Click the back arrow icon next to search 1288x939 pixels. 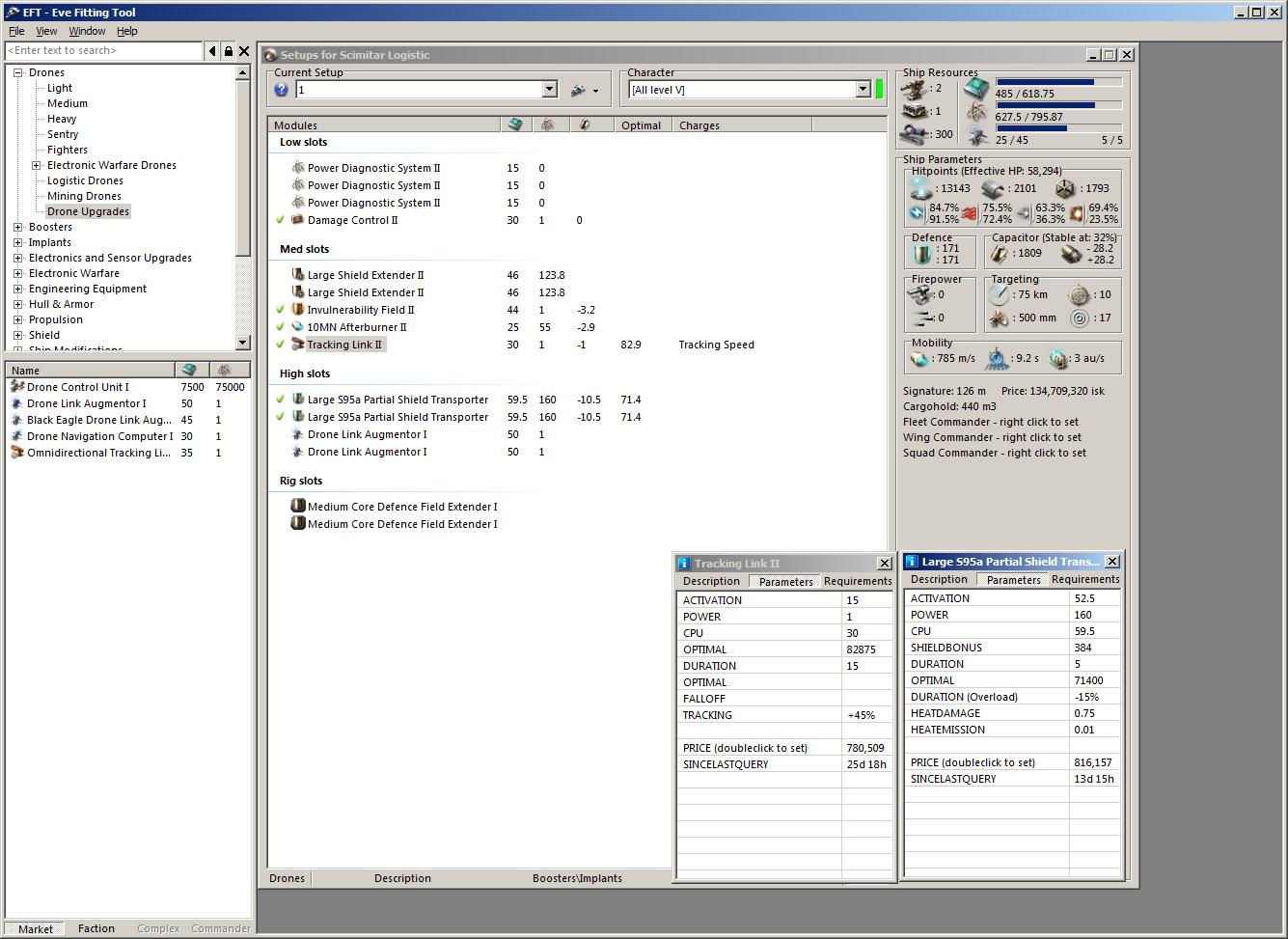(x=212, y=51)
